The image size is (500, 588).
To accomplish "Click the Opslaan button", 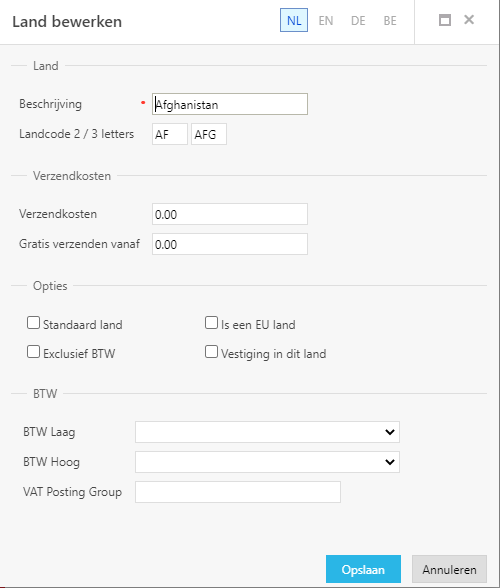I will [x=363, y=569].
